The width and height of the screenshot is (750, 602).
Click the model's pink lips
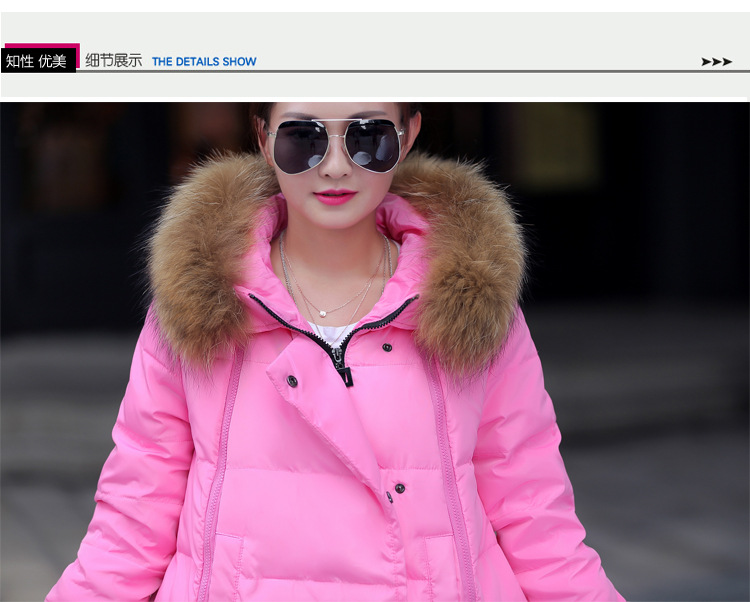335,197
